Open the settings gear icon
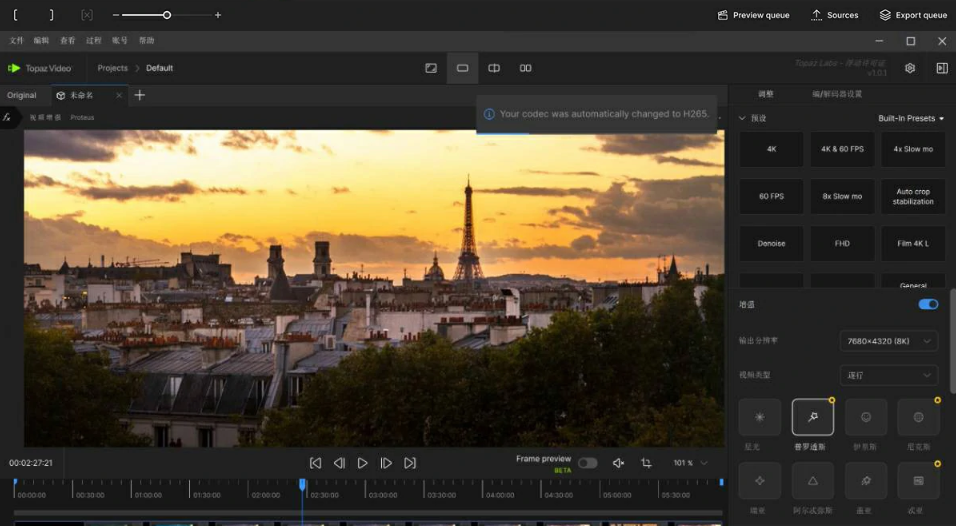 (x=910, y=68)
